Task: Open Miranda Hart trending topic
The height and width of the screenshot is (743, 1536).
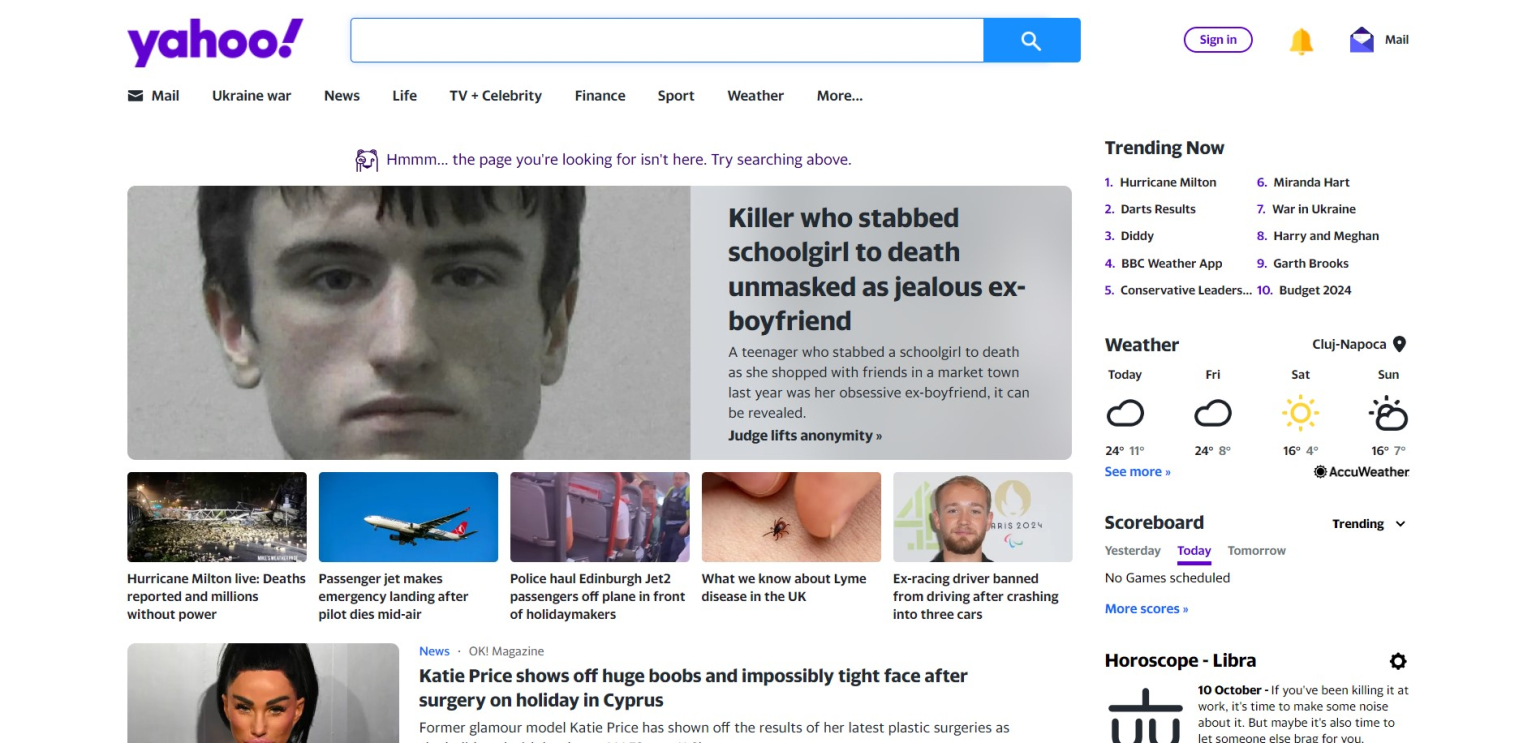Action: (x=1311, y=182)
